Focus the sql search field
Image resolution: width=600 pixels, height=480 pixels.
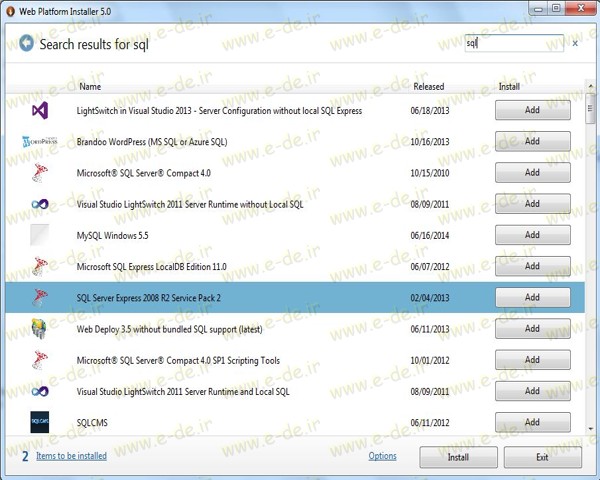click(514, 43)
